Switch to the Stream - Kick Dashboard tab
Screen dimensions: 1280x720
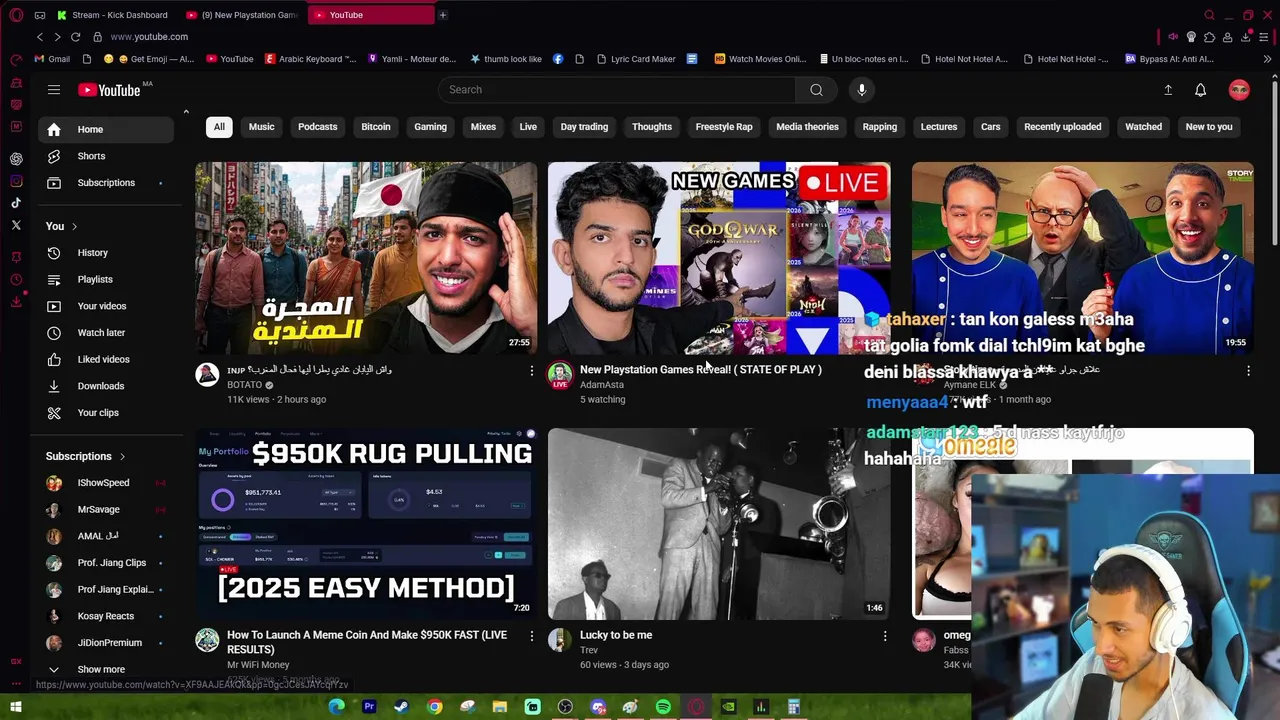(x=112, y=15)
